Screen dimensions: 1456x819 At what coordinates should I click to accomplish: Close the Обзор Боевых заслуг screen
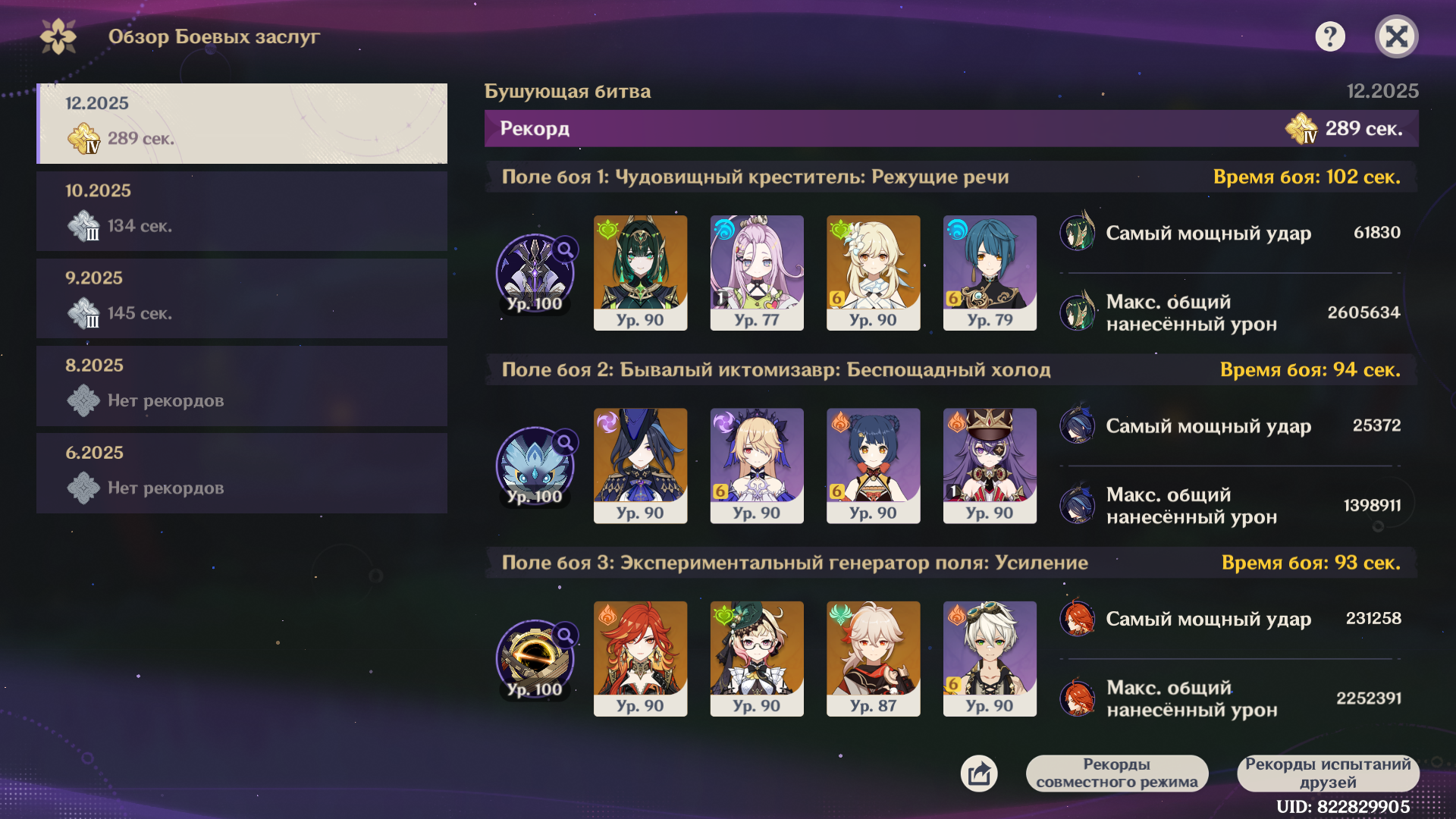[x=1396, y=36]
